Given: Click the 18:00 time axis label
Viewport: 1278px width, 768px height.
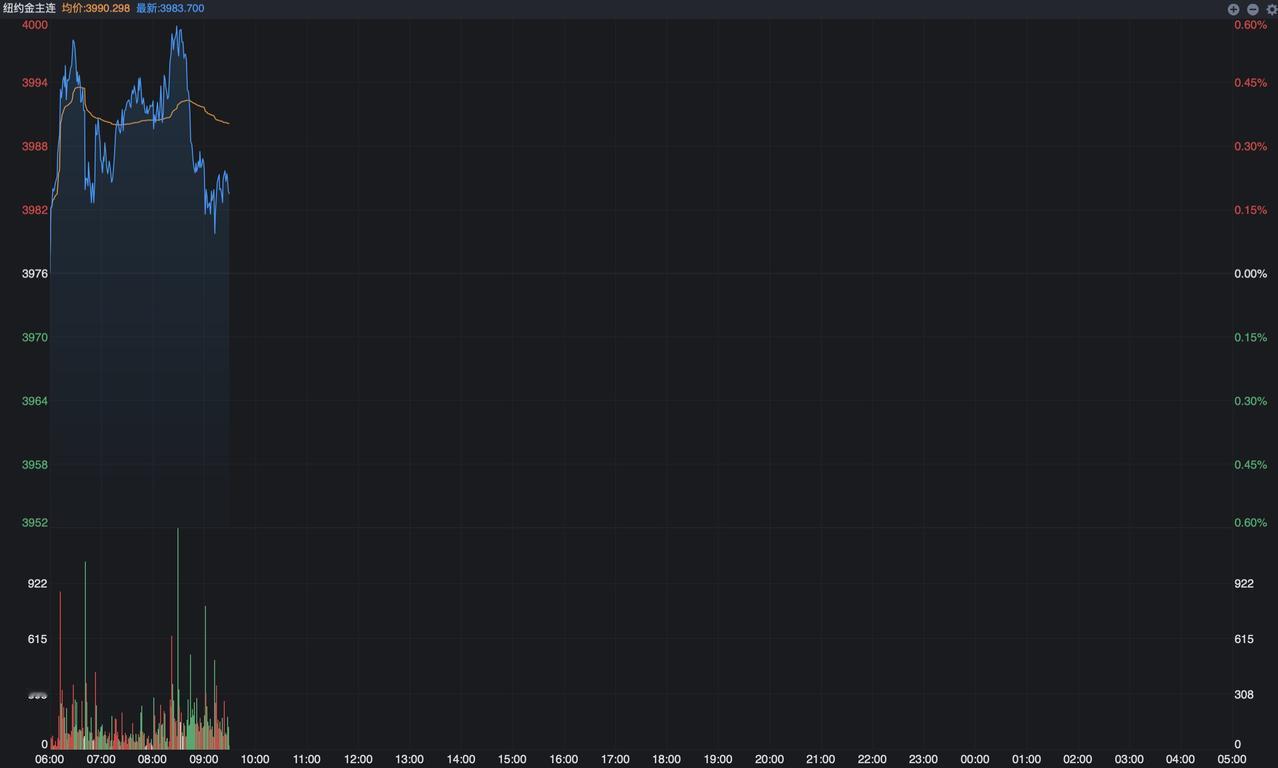Looking at the screenshot, I should [667, 760].
